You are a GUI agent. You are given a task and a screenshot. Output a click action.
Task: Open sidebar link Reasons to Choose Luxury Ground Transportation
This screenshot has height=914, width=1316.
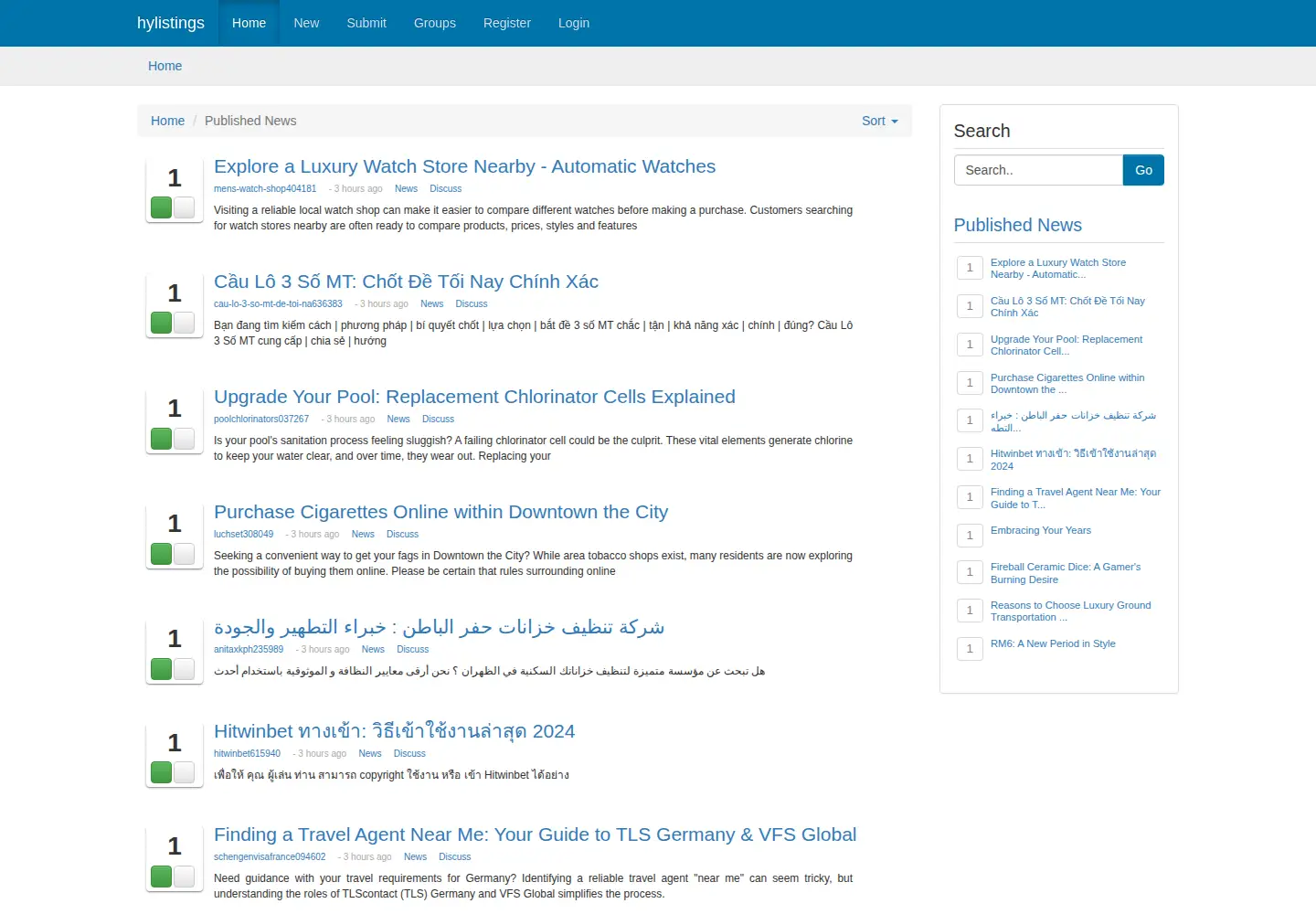pyautogui.click(x=1071, y=611)
